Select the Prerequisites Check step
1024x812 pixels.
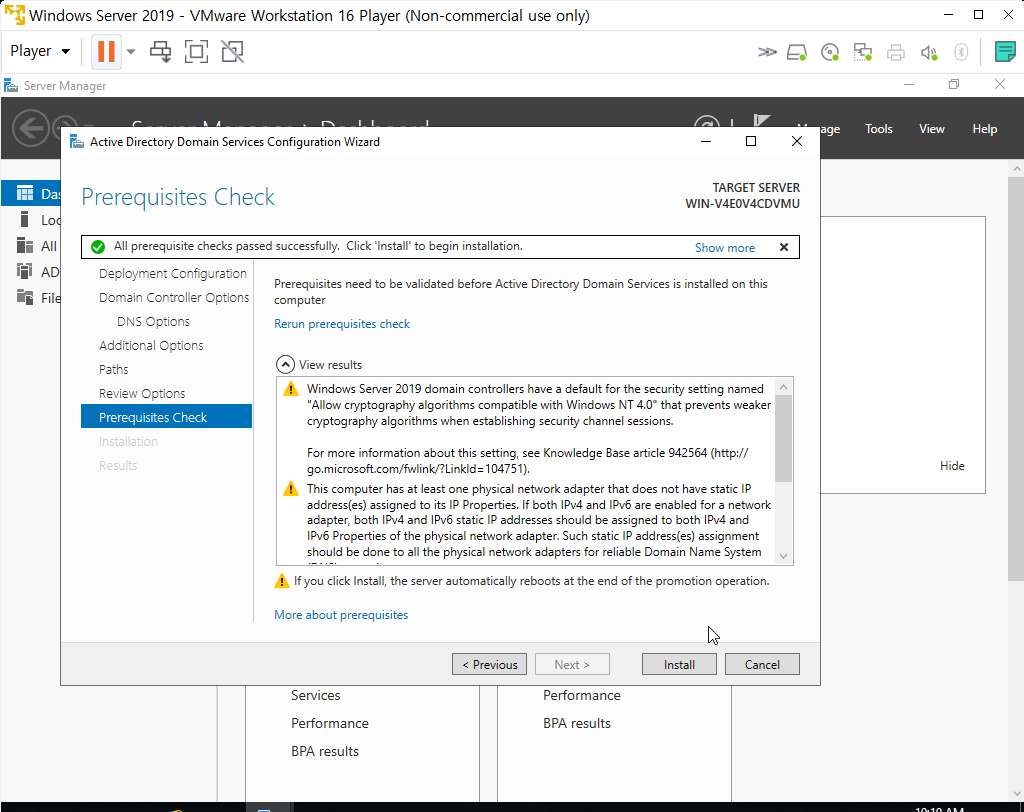pos(166,417)
